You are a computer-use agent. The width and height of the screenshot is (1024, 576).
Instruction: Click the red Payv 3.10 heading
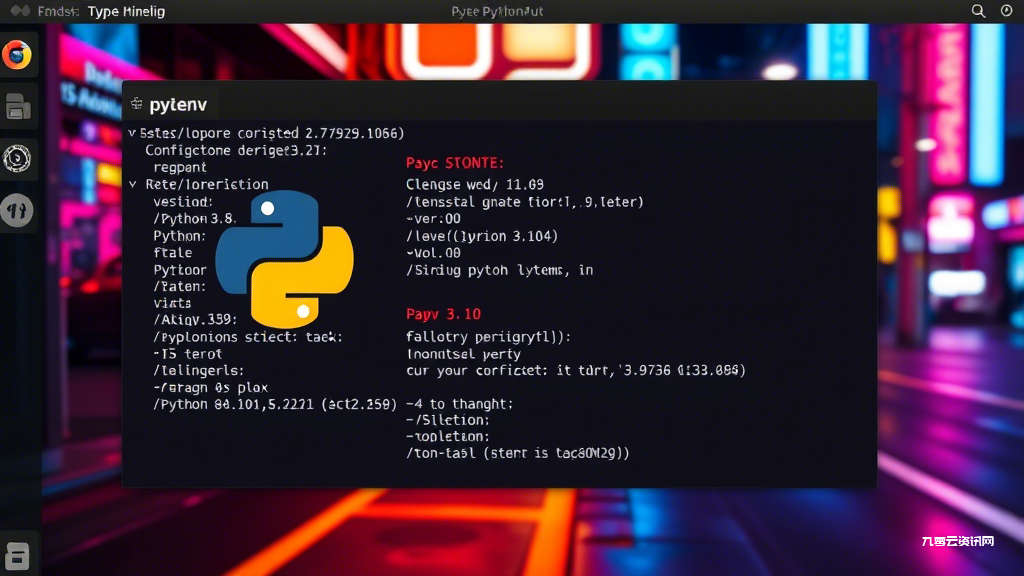click(443, 314)
